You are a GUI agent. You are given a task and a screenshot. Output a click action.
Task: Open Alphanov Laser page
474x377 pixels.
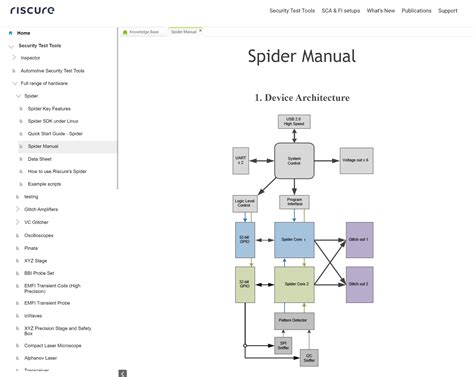click(x=40, y=358)
